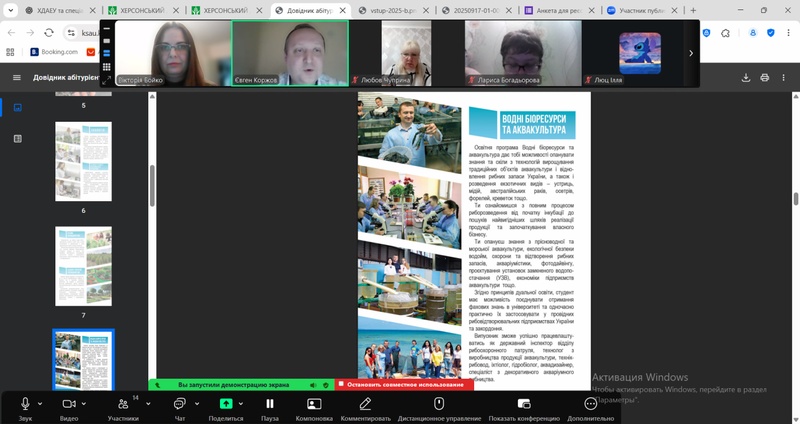Open the Дополнительно more options menu
Screen dimensions: 800x424
point(590,404)
